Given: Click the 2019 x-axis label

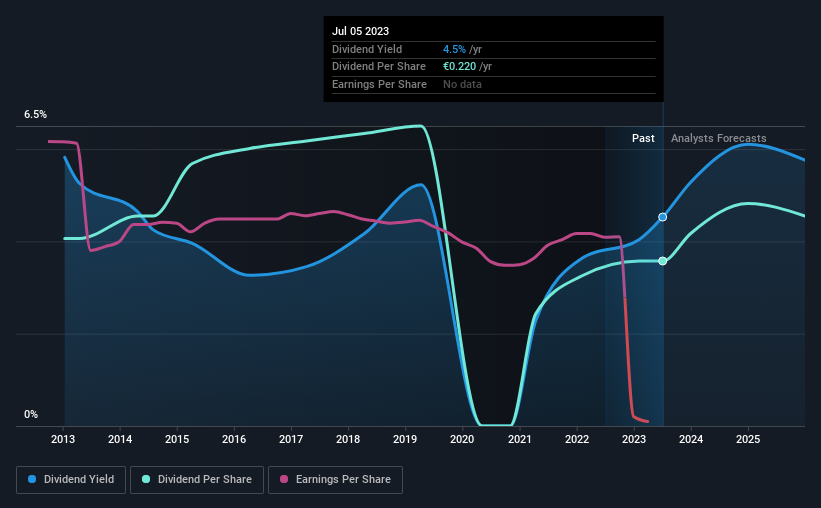Looking at the screenshot, I should pyautogui.click(x=405, y=439).
